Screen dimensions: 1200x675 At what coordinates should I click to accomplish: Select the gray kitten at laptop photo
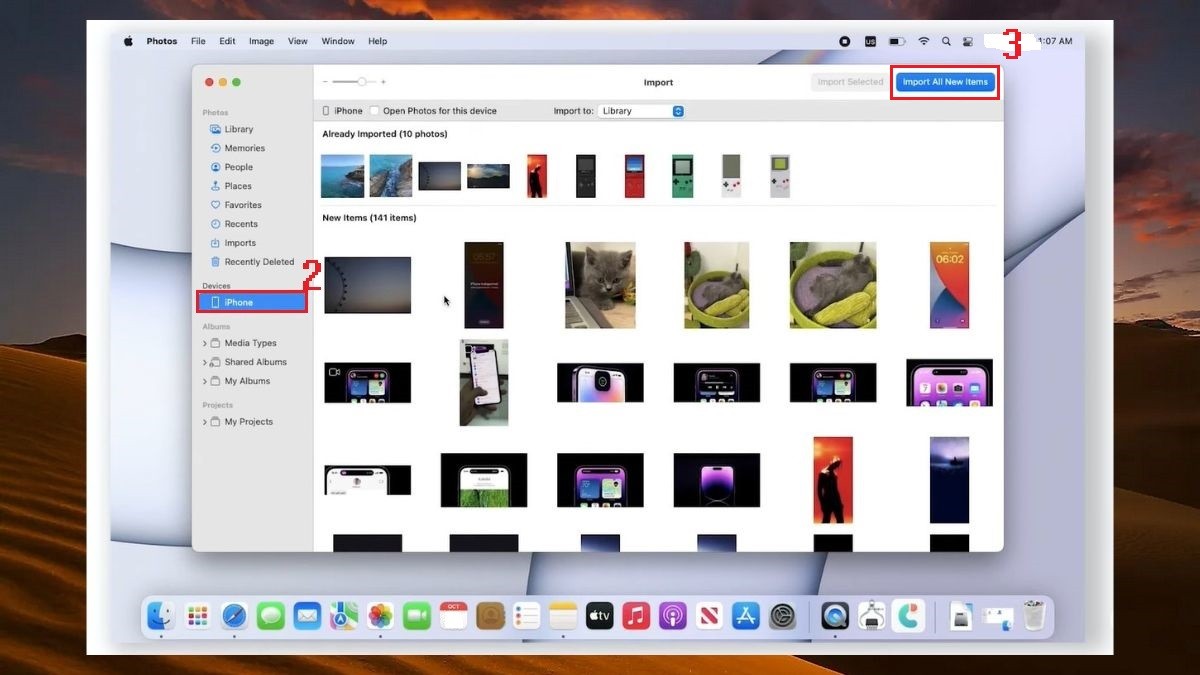600,285
